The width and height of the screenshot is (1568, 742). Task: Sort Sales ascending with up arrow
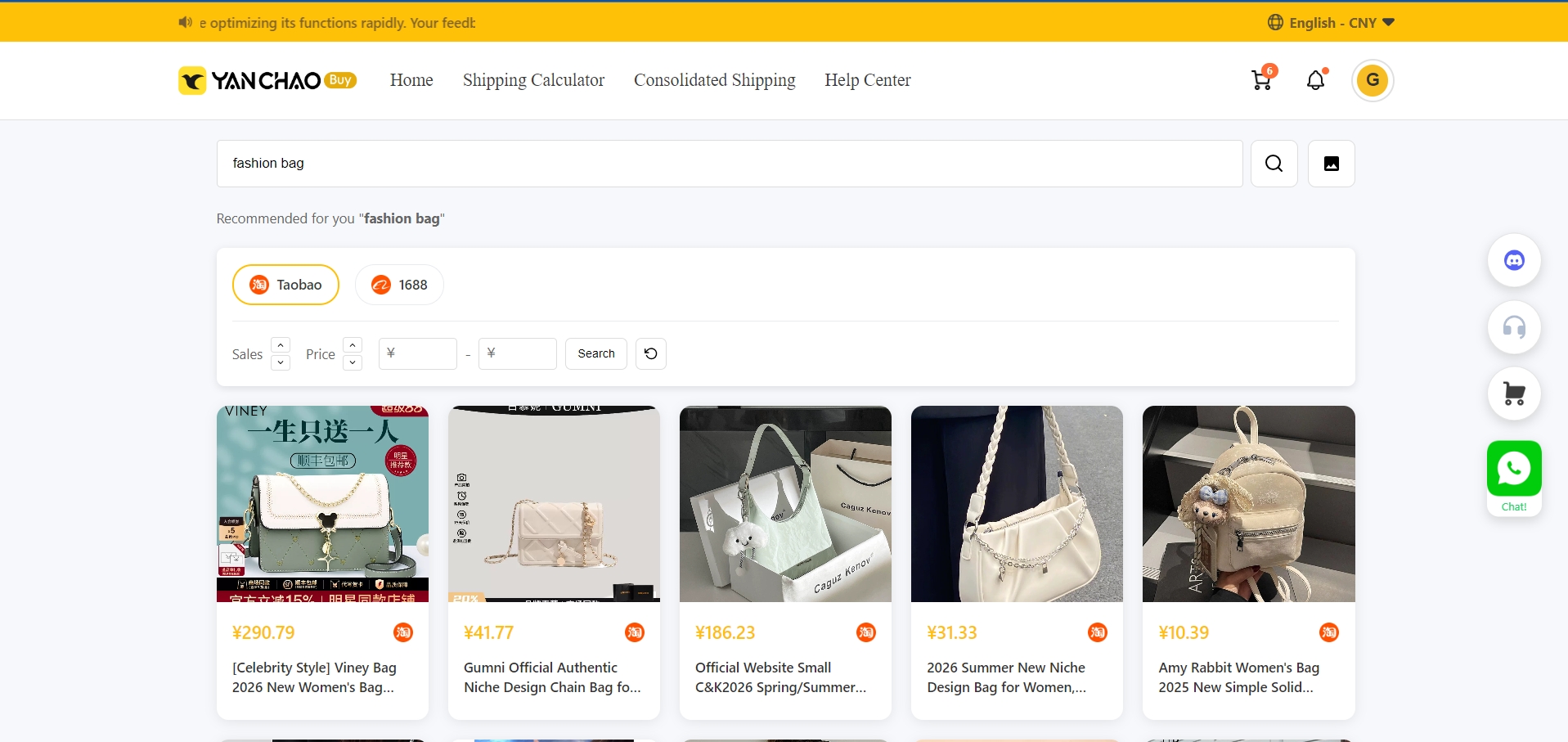(281, 345)
